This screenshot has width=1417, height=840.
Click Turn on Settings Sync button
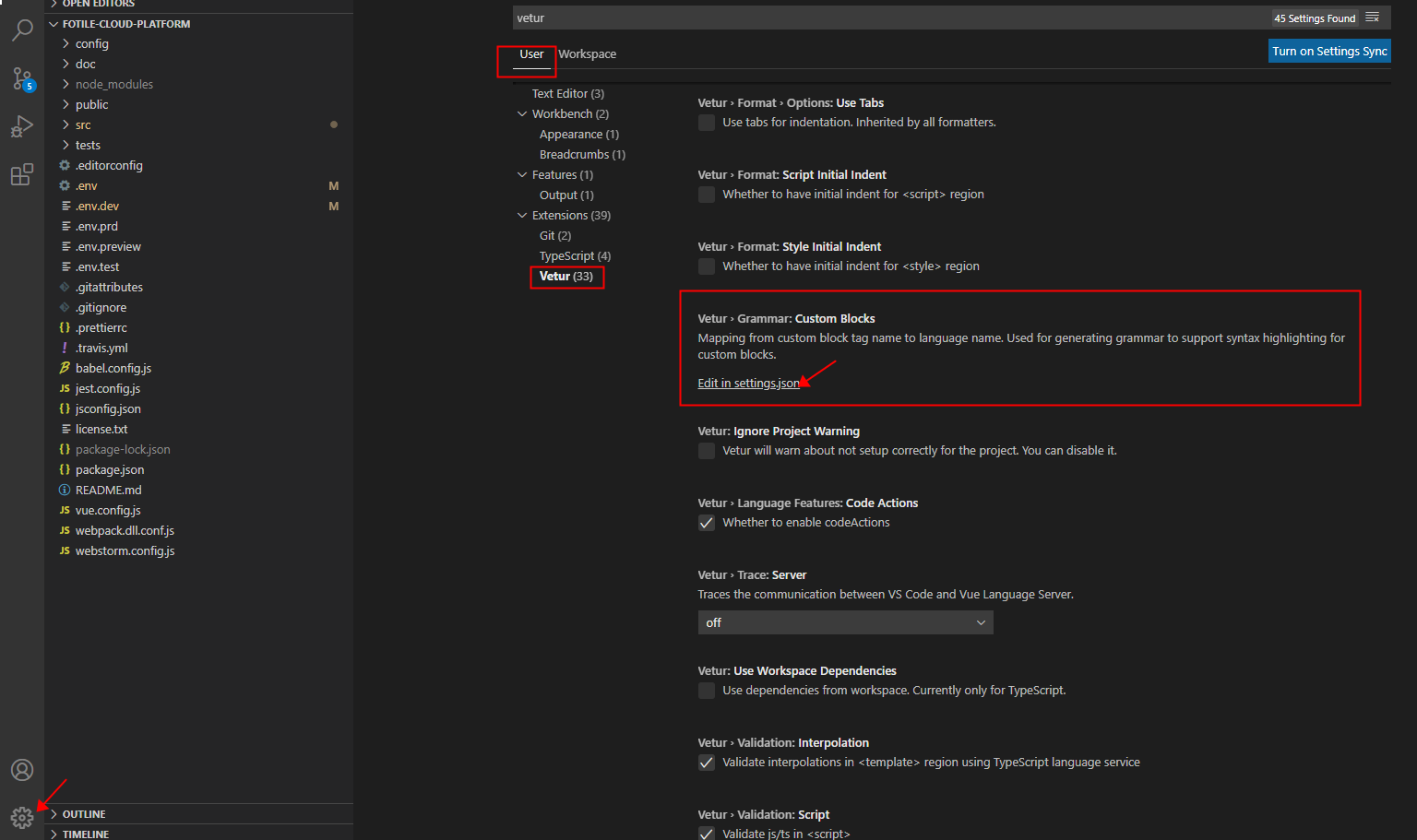(1329, 51)
